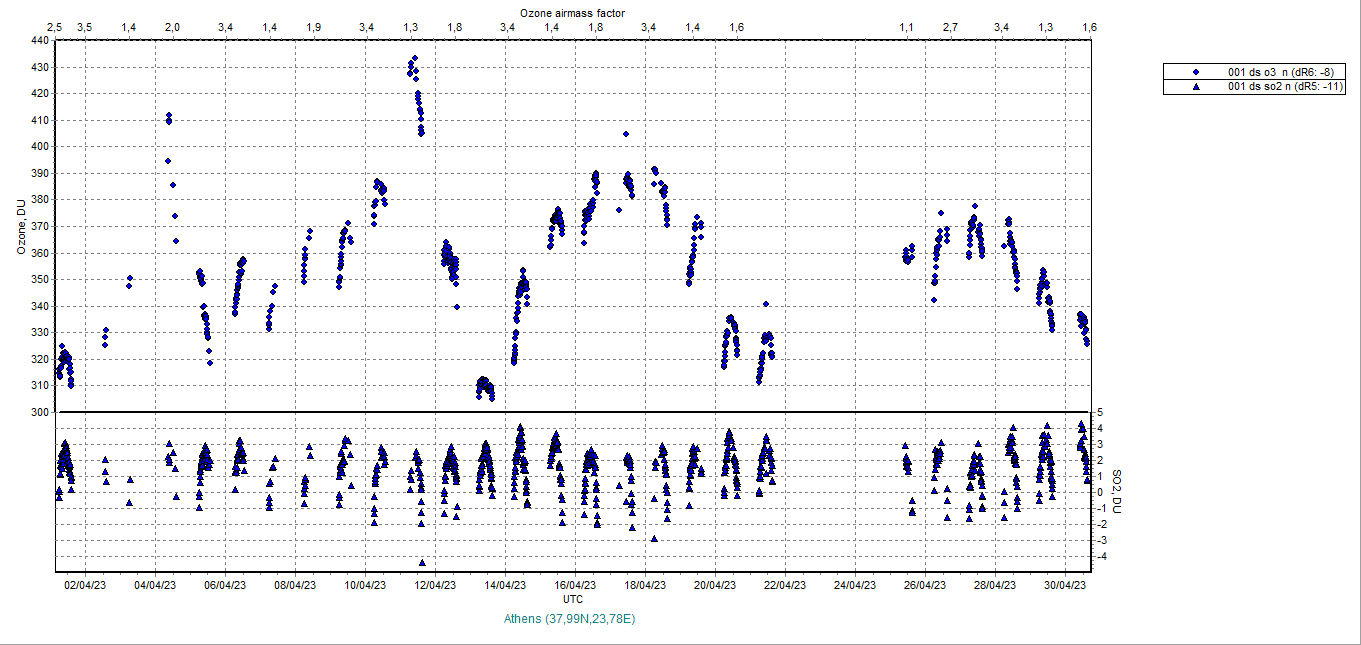
Task: Select the 24/04/23 date tick label
Action: pos(855,585)
